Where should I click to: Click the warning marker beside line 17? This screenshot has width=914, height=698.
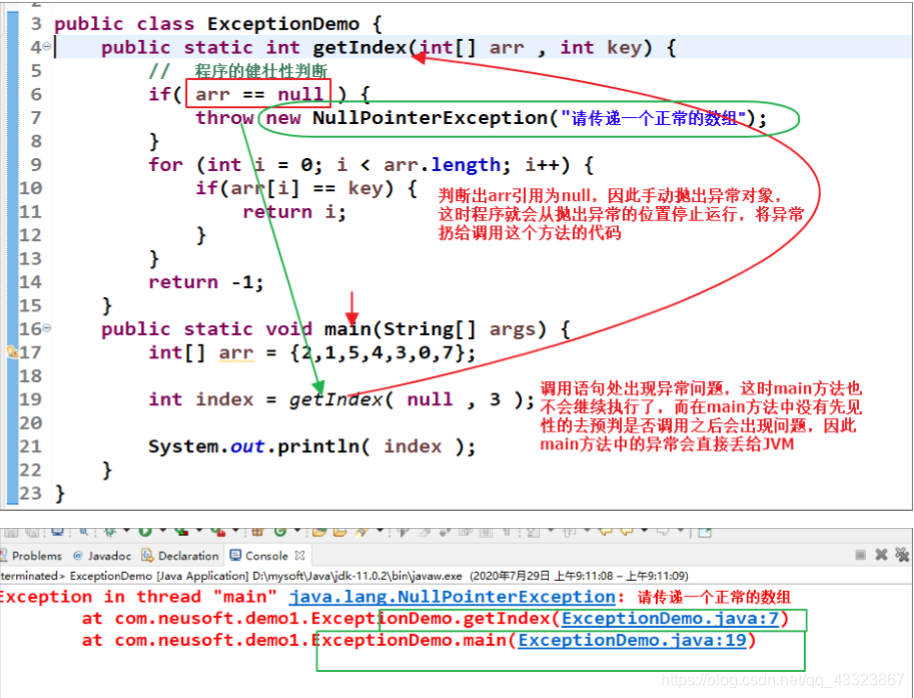pos(12,352)
